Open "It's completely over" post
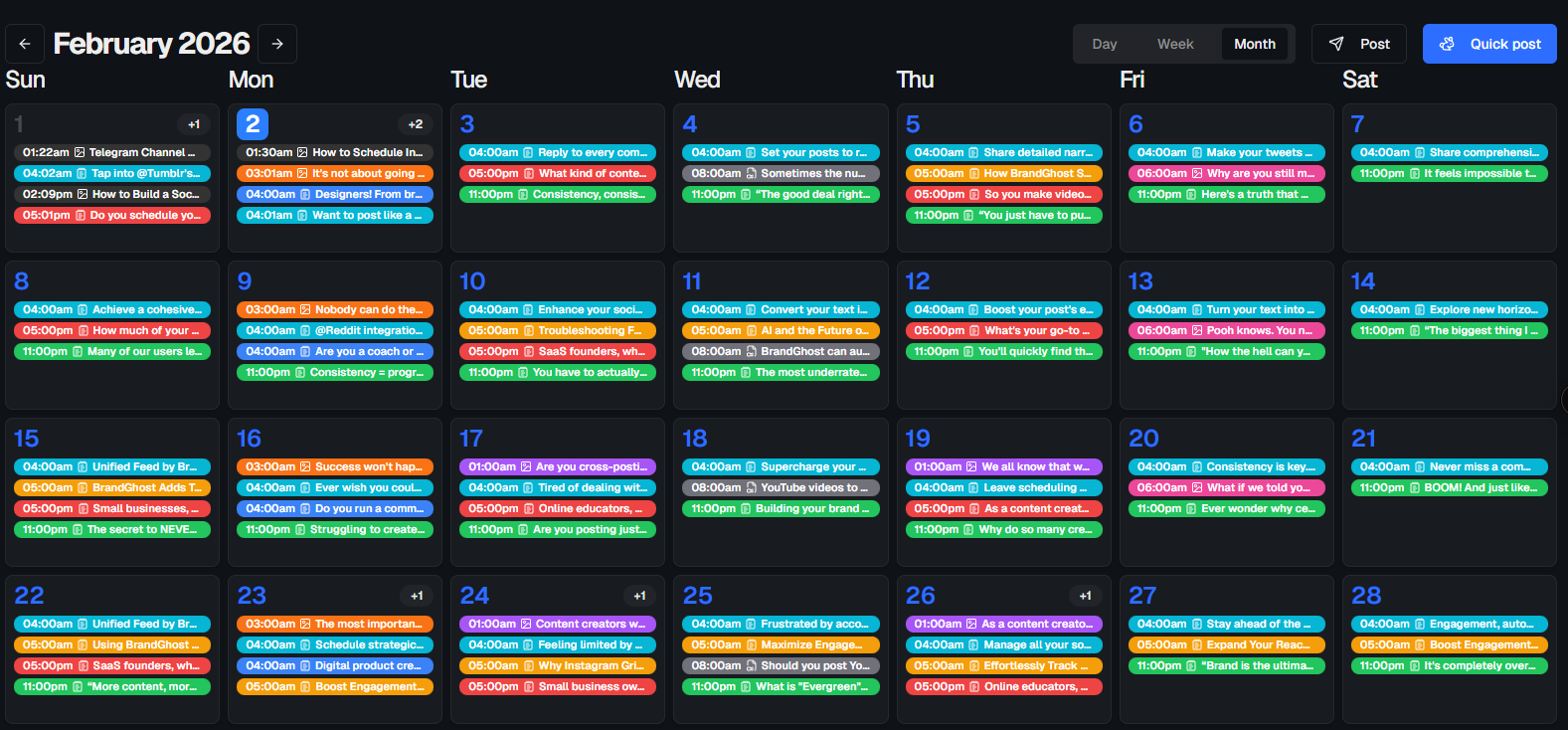This screenshot has width=1568, height=730. [1450, 665]
